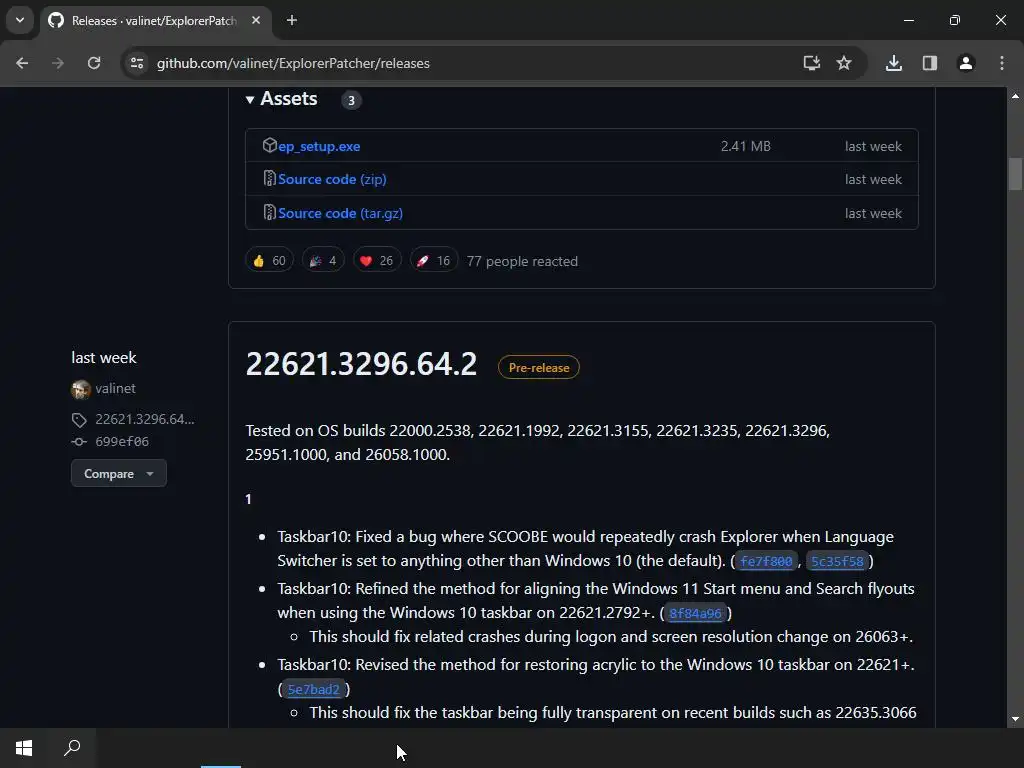Screen dimensions: 1024x768
Task: Click the last week timestamp above valinet
Action: (x=104, y=358)
